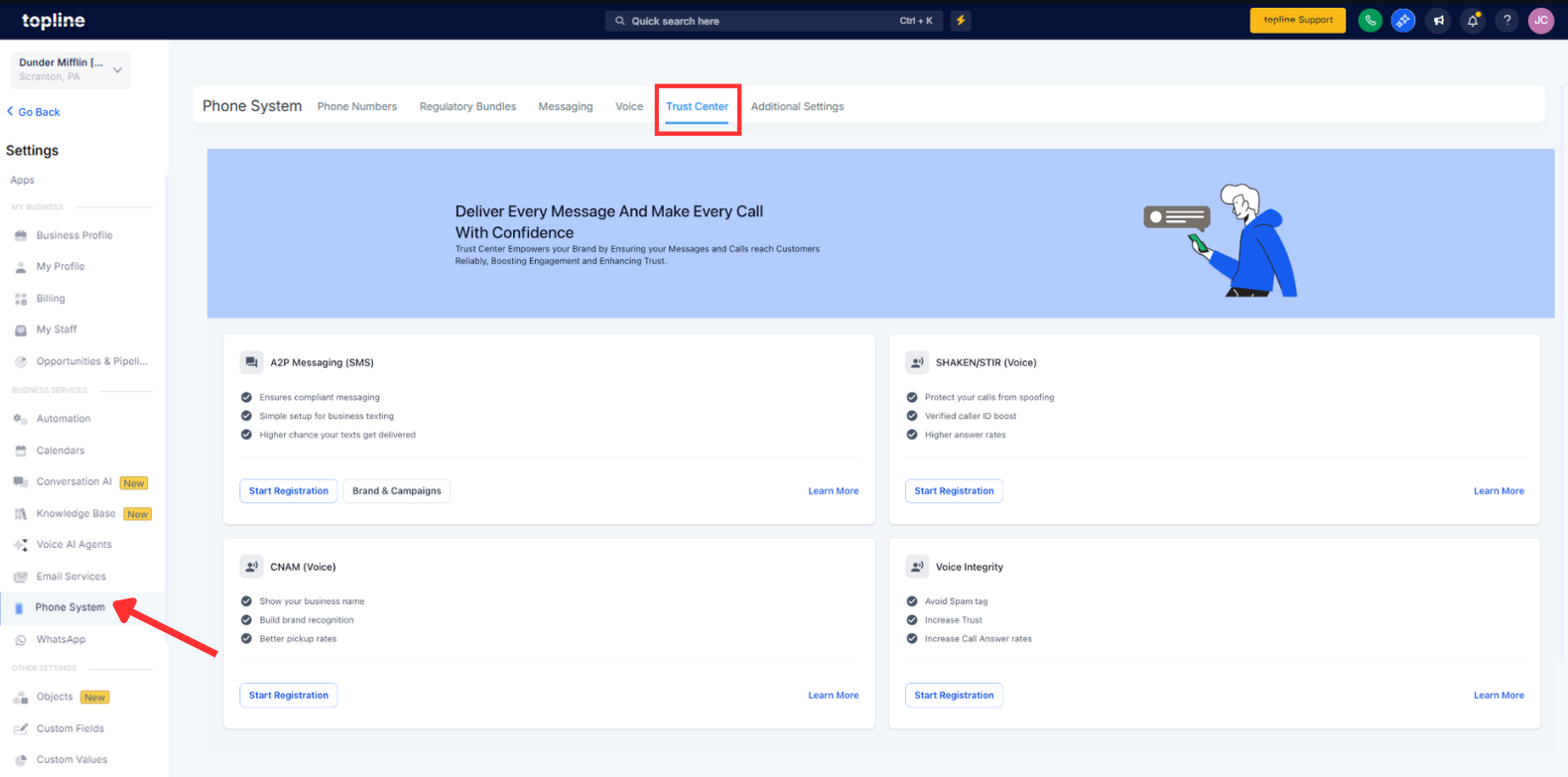Open the megaphone announcements icon
This screenshot has height=777, width=1568.
pos(1438,21)
